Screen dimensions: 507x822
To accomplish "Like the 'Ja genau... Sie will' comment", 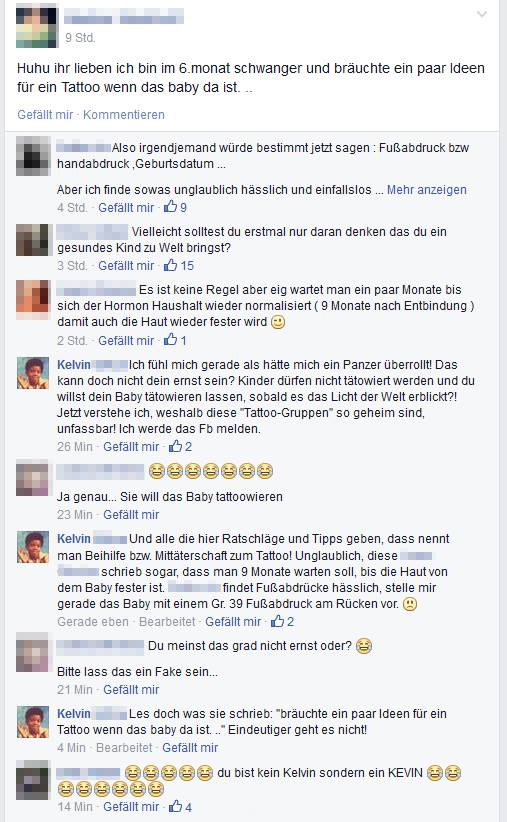I will 131,515.
